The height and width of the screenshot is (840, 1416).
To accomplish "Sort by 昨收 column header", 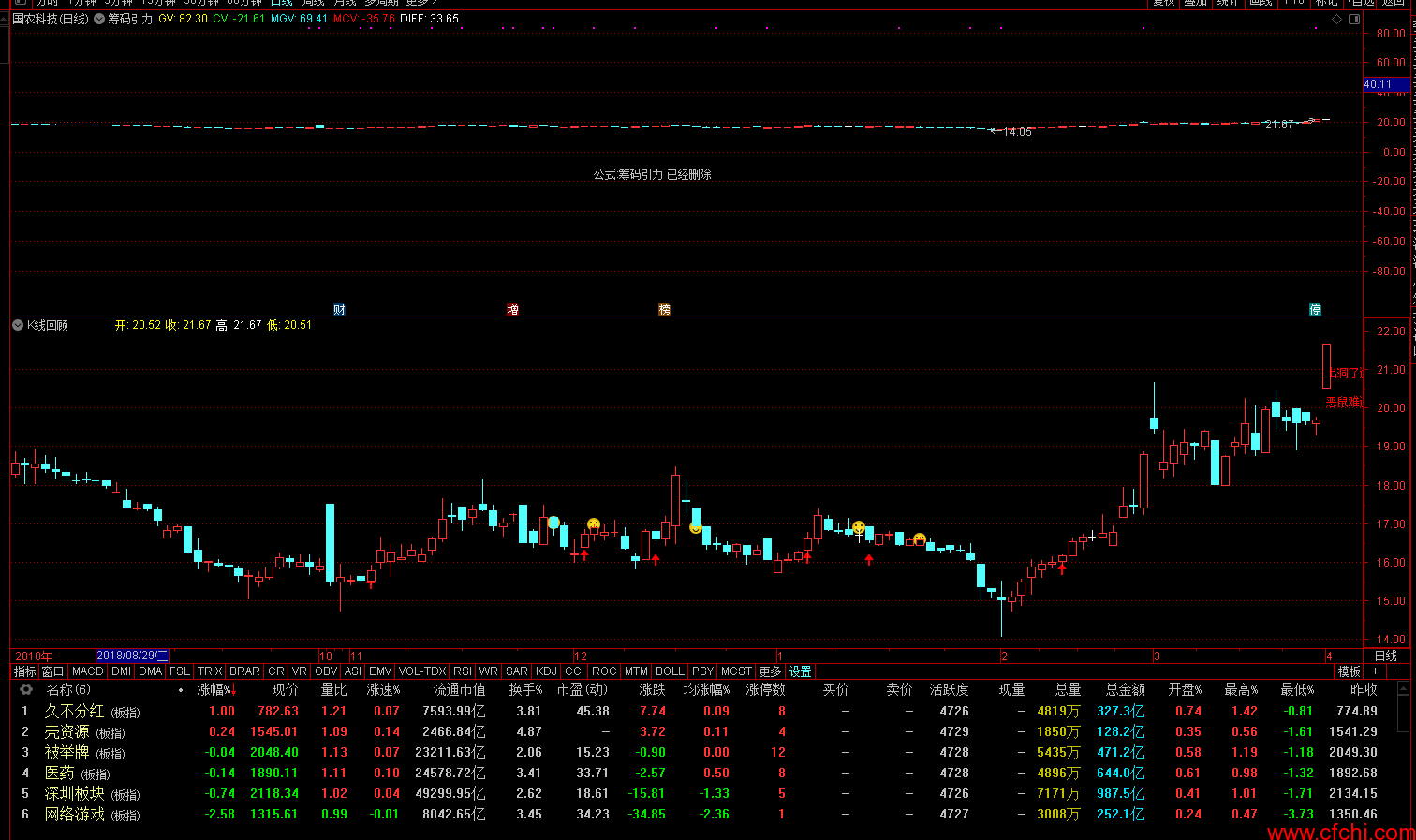I will pos(1364,689).
